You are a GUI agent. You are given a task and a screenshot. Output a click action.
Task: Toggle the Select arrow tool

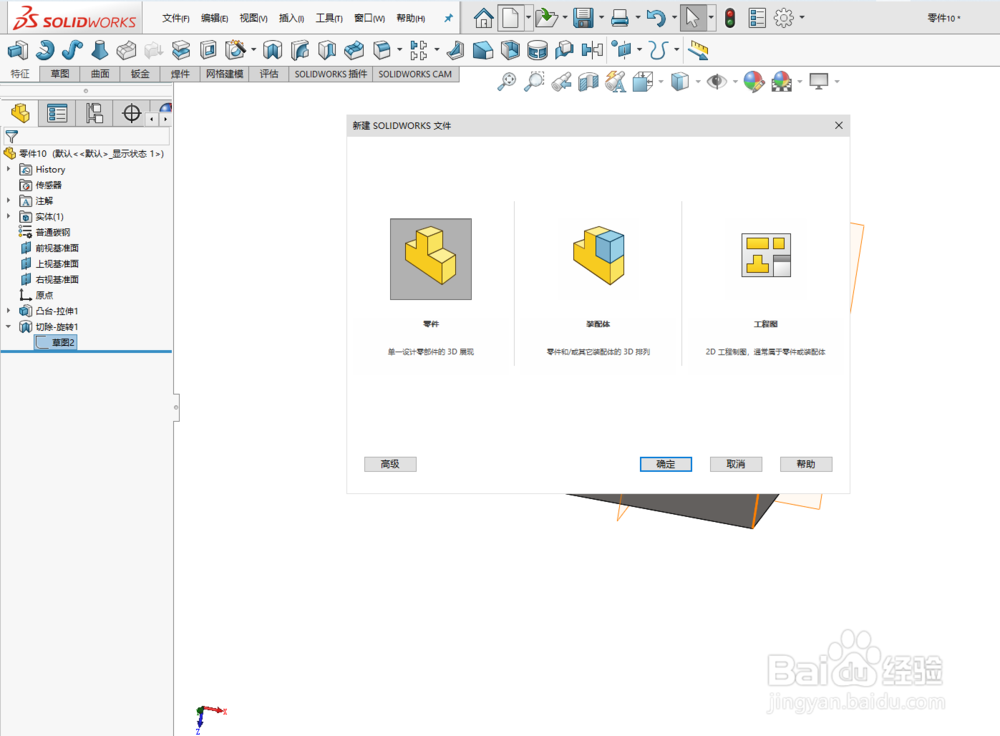click(693, 18)
